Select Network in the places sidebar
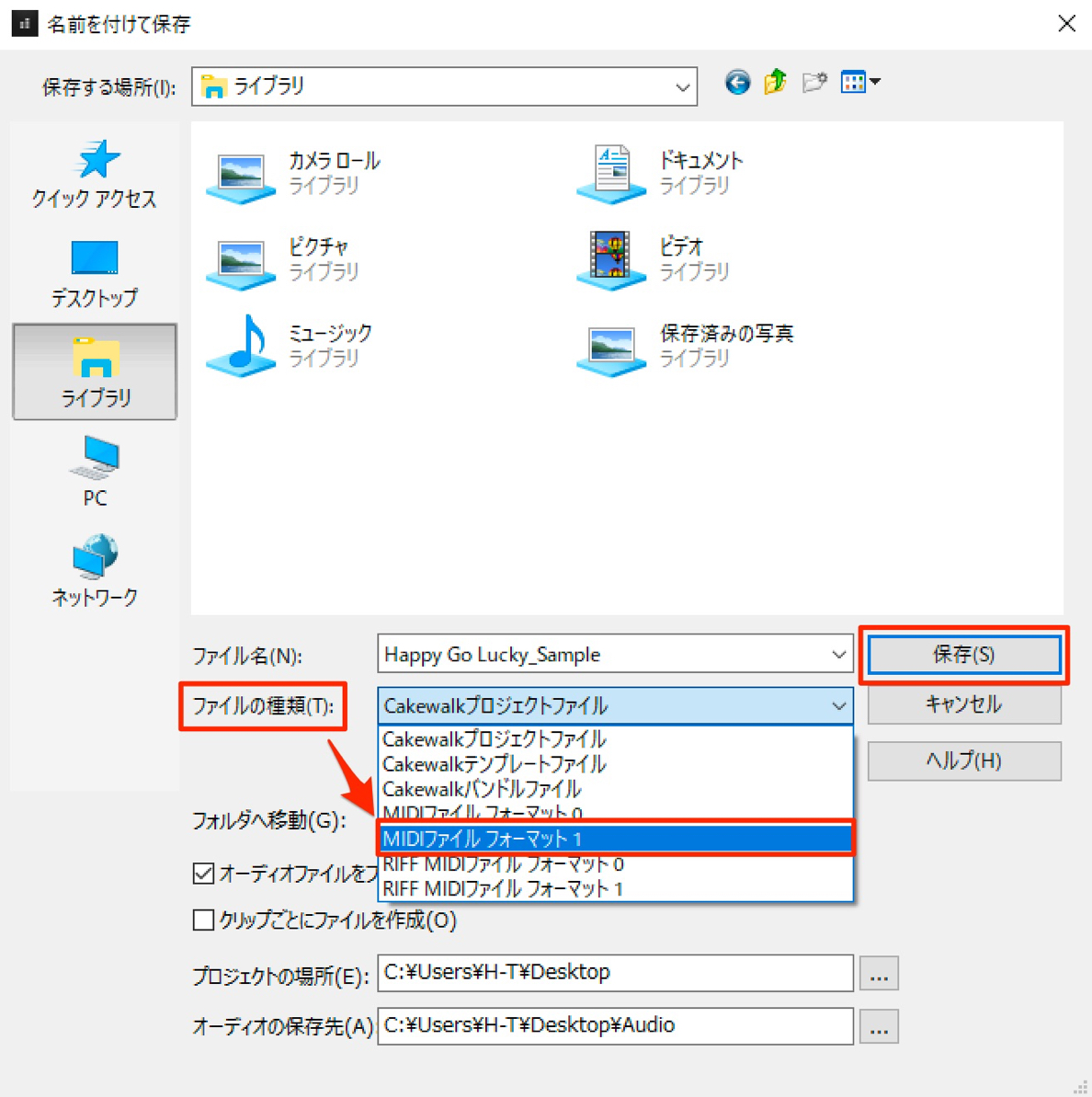Screen dimensions: 1092x1097 pyautogui.click(x=96, y=570)
